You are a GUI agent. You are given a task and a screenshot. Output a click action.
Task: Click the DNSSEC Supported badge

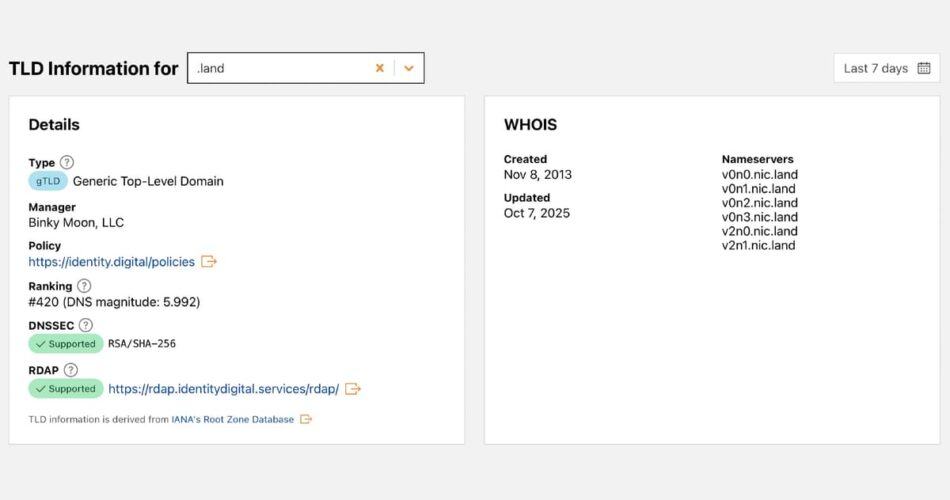tap(66, 344)
